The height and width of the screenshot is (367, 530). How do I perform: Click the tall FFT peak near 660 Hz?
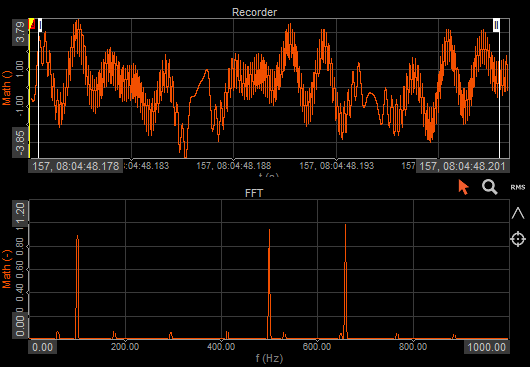pyautogui.click(x=345, y=280)
